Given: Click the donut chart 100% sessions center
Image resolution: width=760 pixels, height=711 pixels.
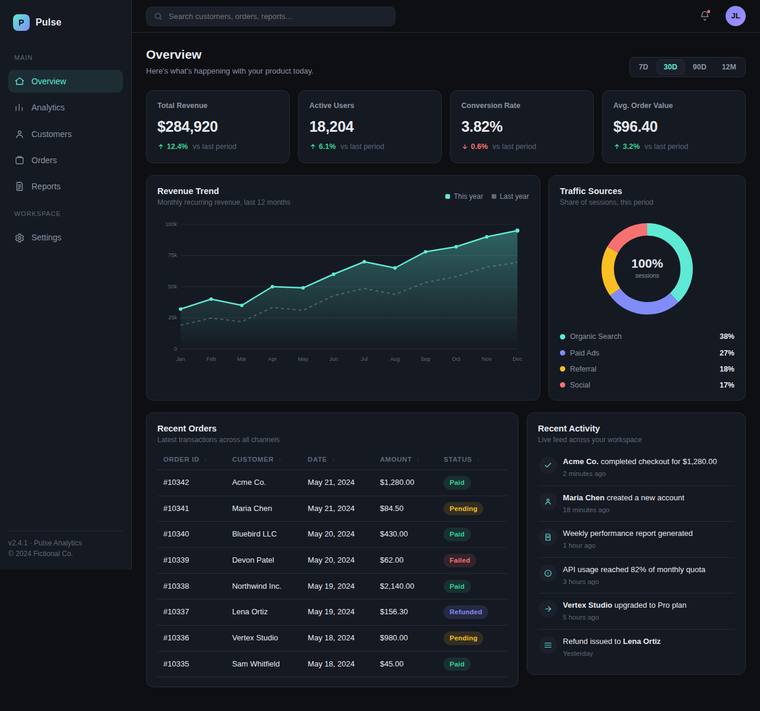Looking at the screenshot, I should 647,268.
